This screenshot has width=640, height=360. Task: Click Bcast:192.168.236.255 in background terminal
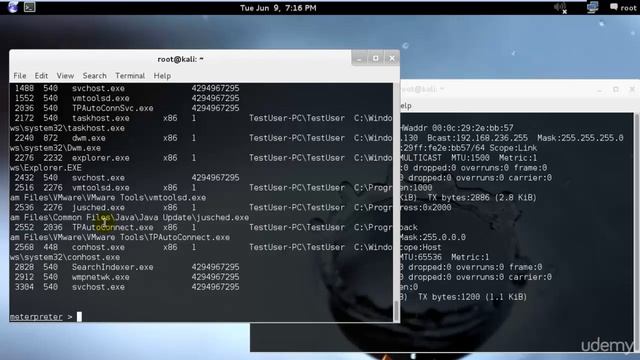477,138
